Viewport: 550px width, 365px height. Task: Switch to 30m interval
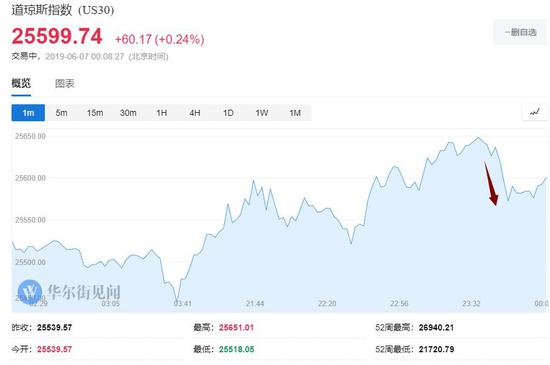tap(128, 113)
